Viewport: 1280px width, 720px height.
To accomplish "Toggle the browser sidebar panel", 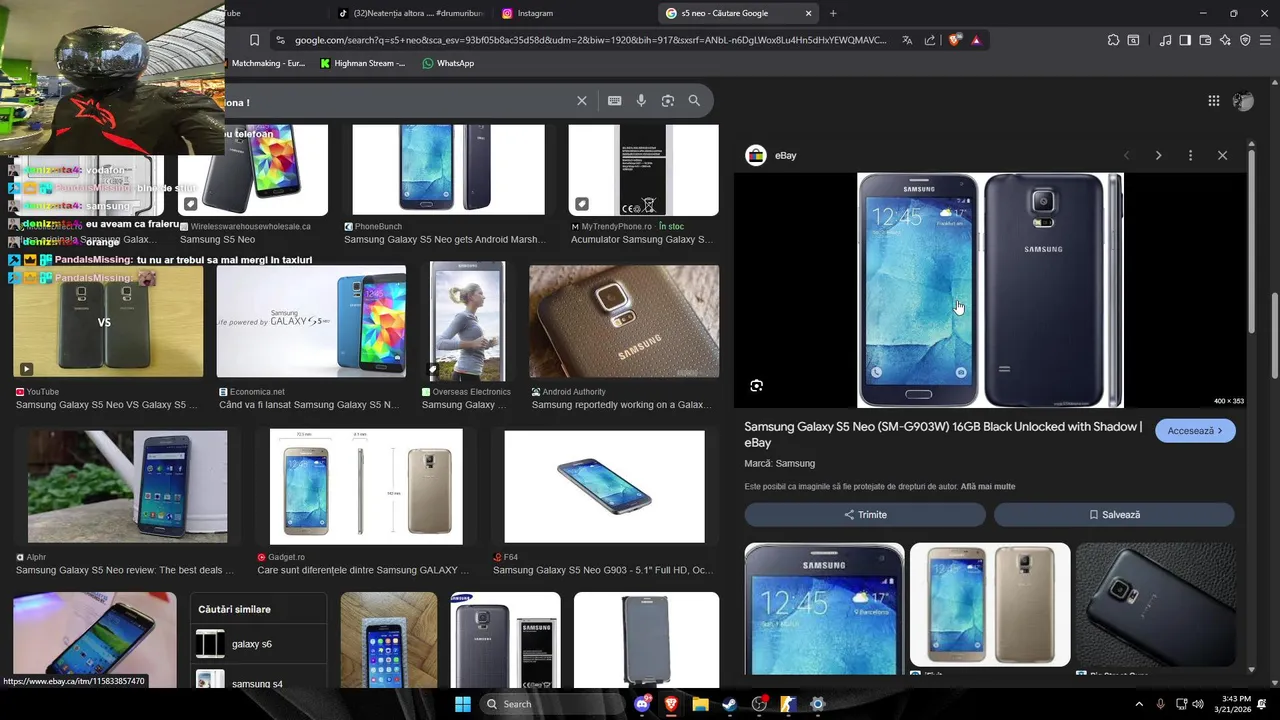I will [1185, 40].
